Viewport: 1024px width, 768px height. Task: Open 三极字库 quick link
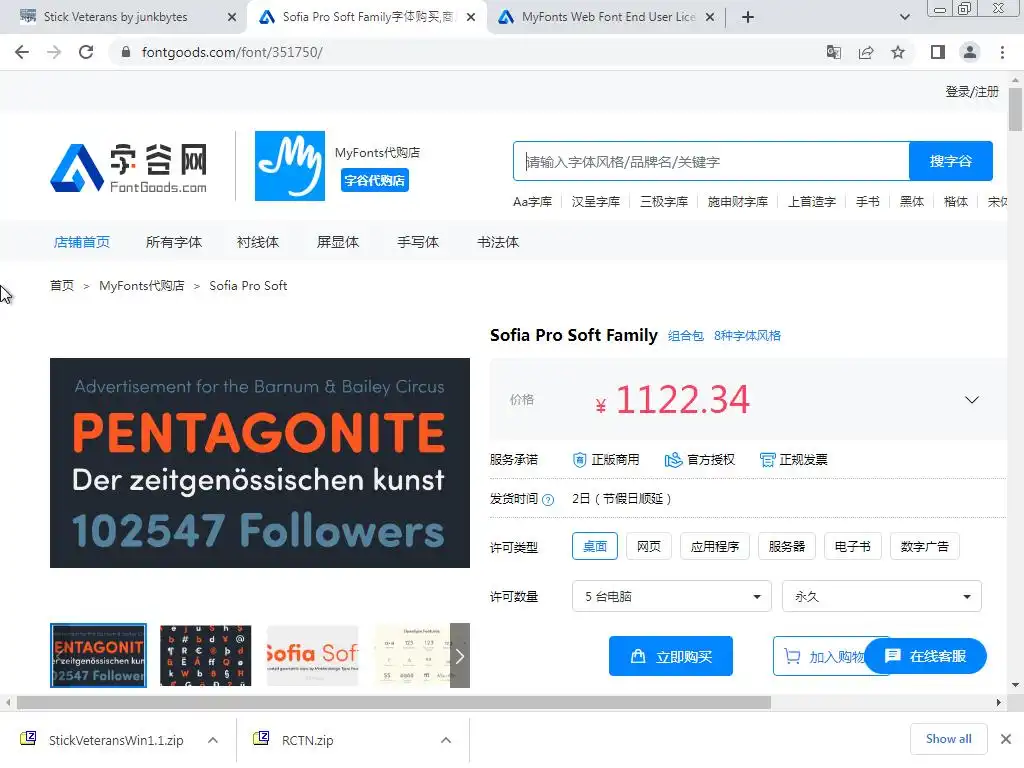click(664, 202)
